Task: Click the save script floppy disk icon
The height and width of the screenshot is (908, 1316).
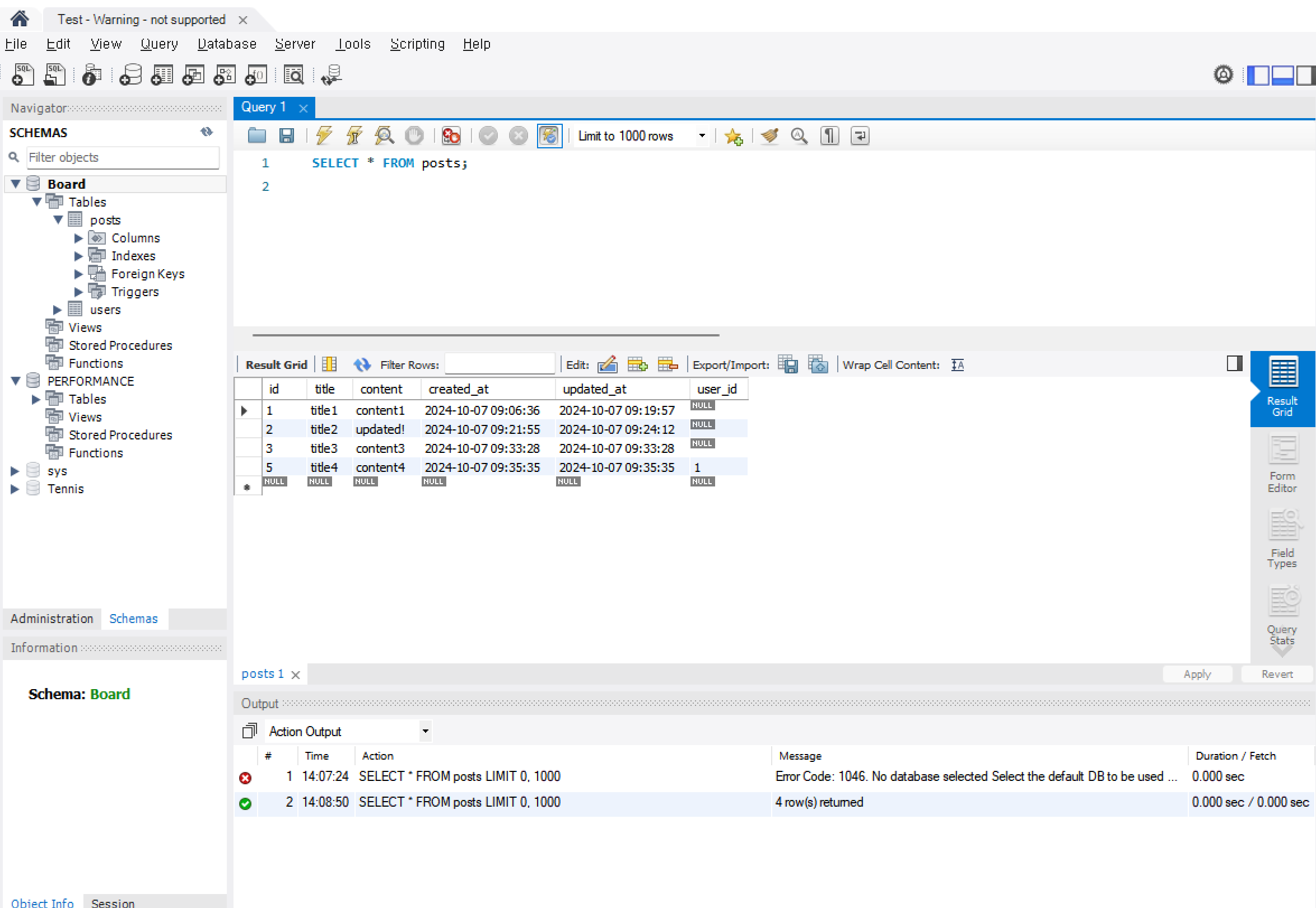Action: click(x=286, y=136)
